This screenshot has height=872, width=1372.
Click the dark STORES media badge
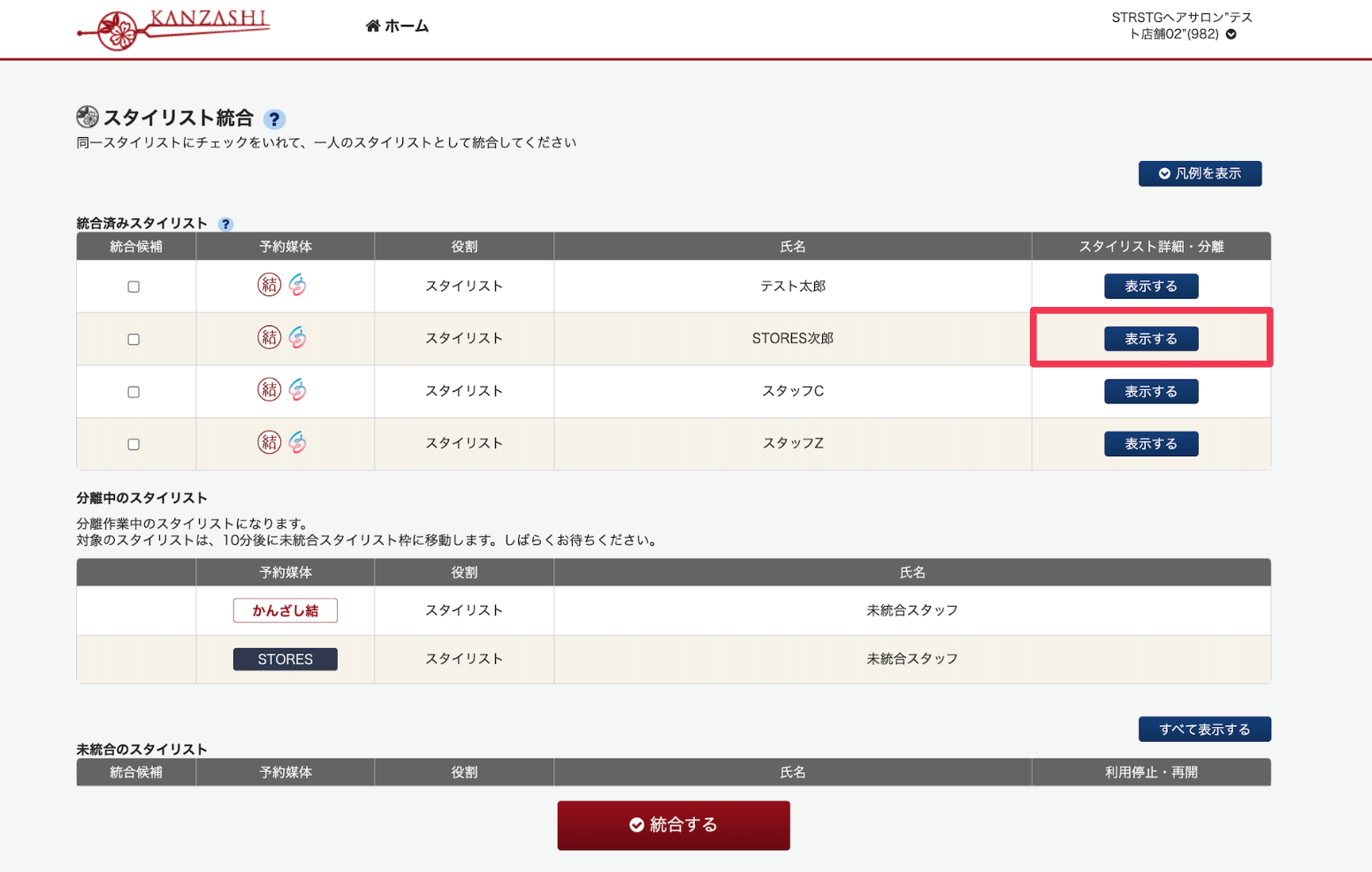click(285, 659)
